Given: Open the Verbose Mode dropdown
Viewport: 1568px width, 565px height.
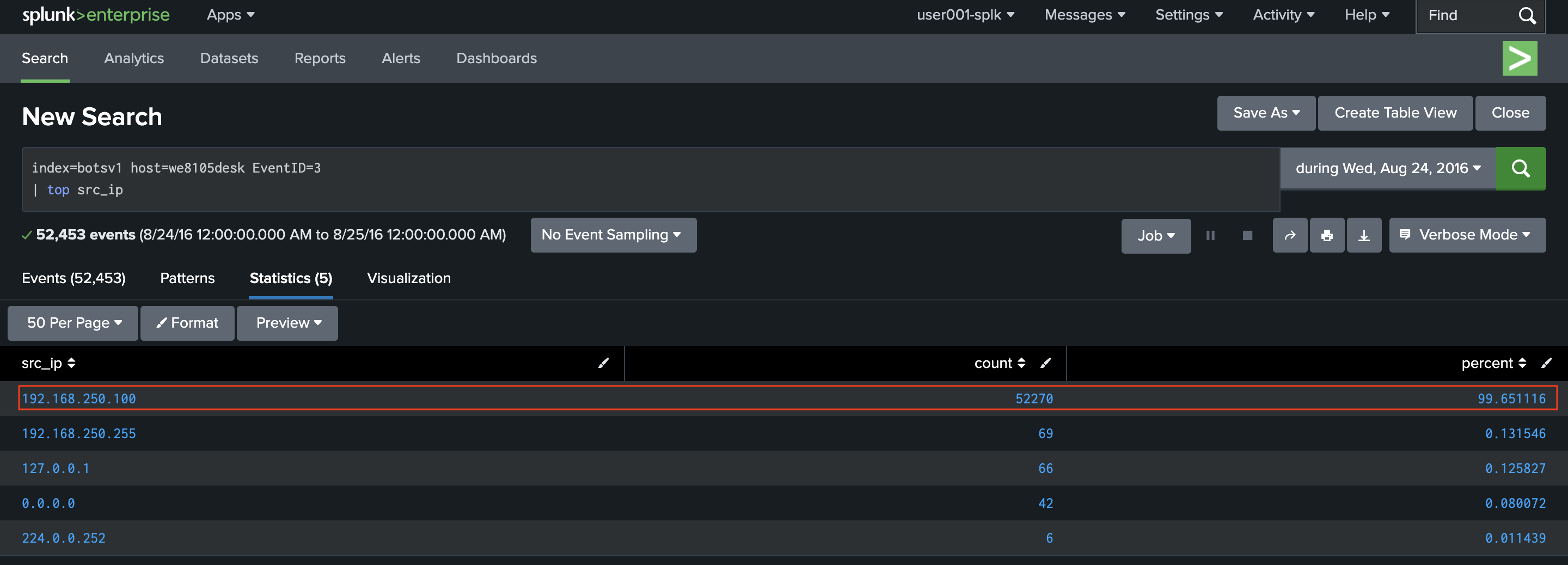Looking at the screenshot, I should tap(1467, 235).
